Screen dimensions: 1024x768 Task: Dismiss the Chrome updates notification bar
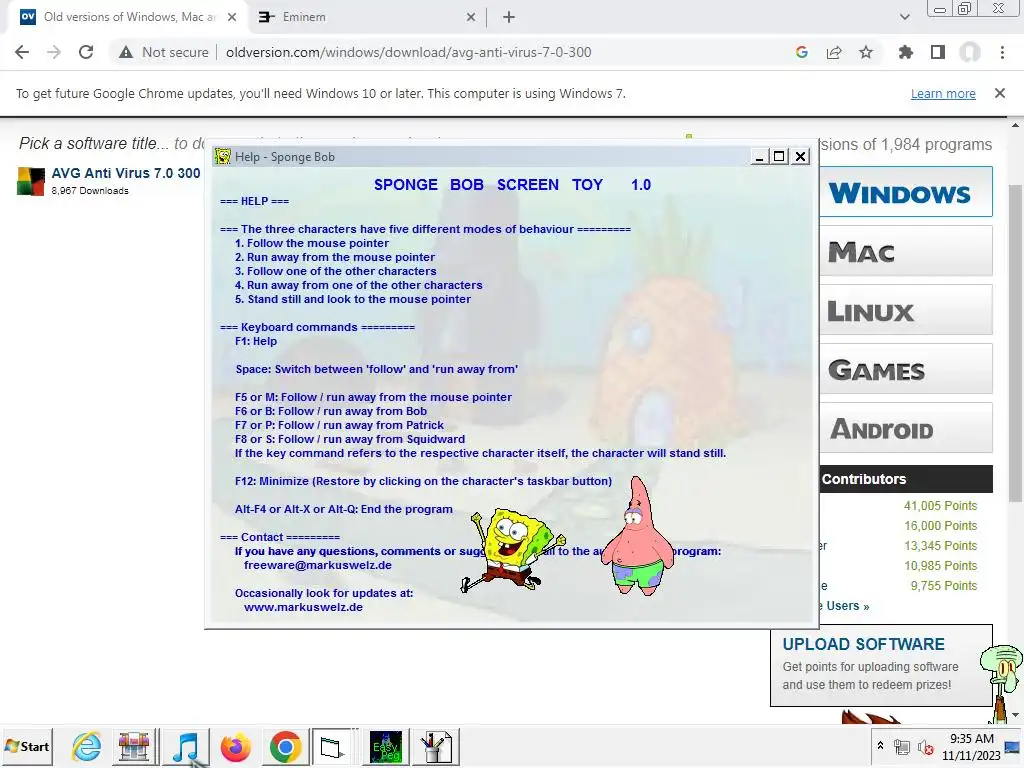(x=1000, y=93)
